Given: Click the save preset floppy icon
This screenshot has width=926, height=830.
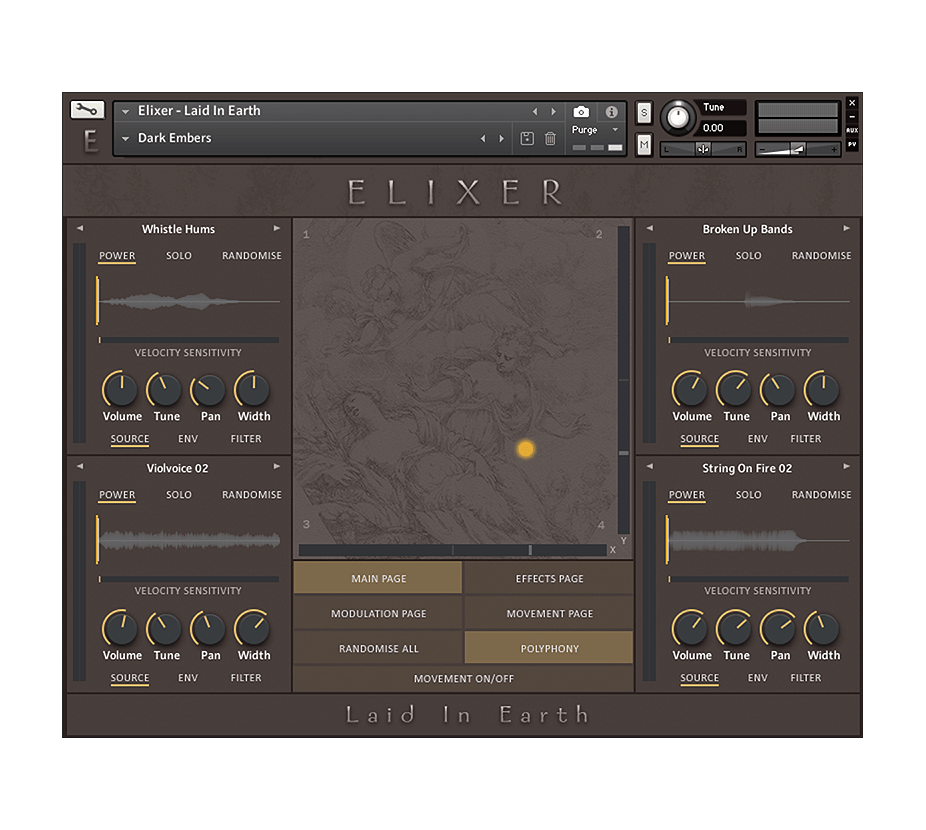Looking at the screenshot, I should coord(527,139).
